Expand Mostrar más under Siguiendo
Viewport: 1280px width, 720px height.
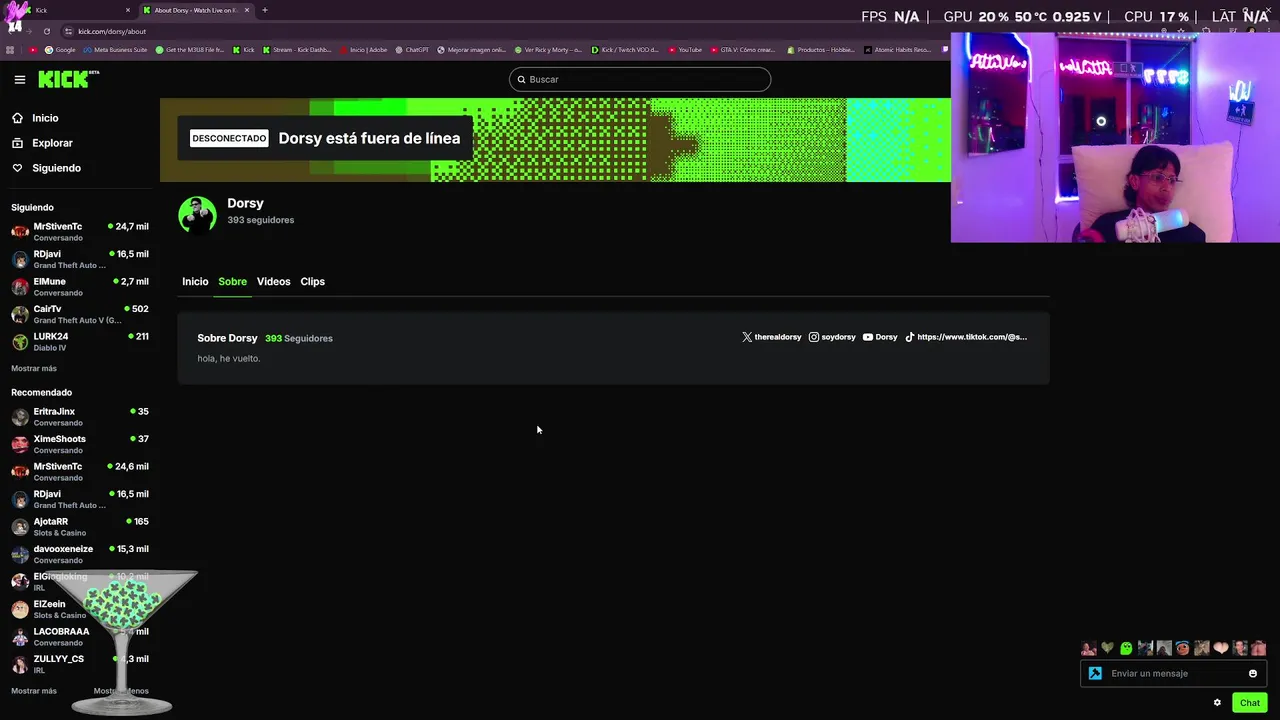point(34,368)
